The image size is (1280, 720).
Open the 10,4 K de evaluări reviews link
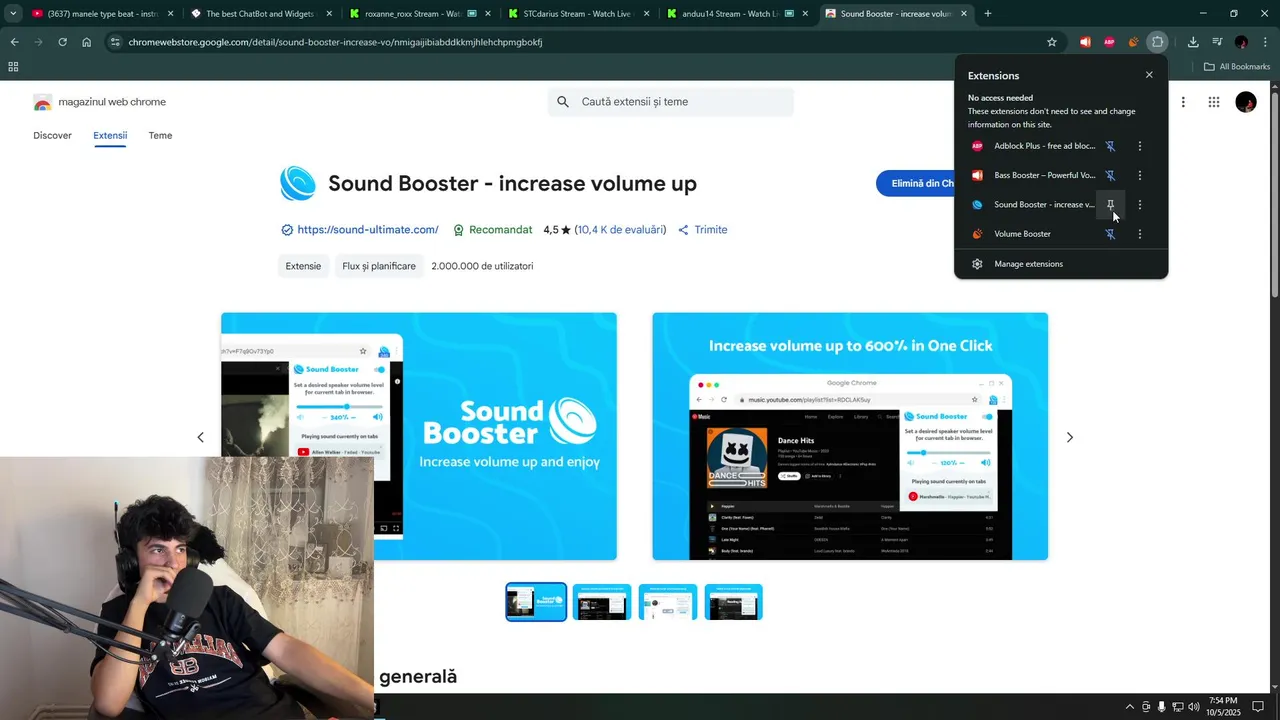pyautogui.click(x=620, y=230)
